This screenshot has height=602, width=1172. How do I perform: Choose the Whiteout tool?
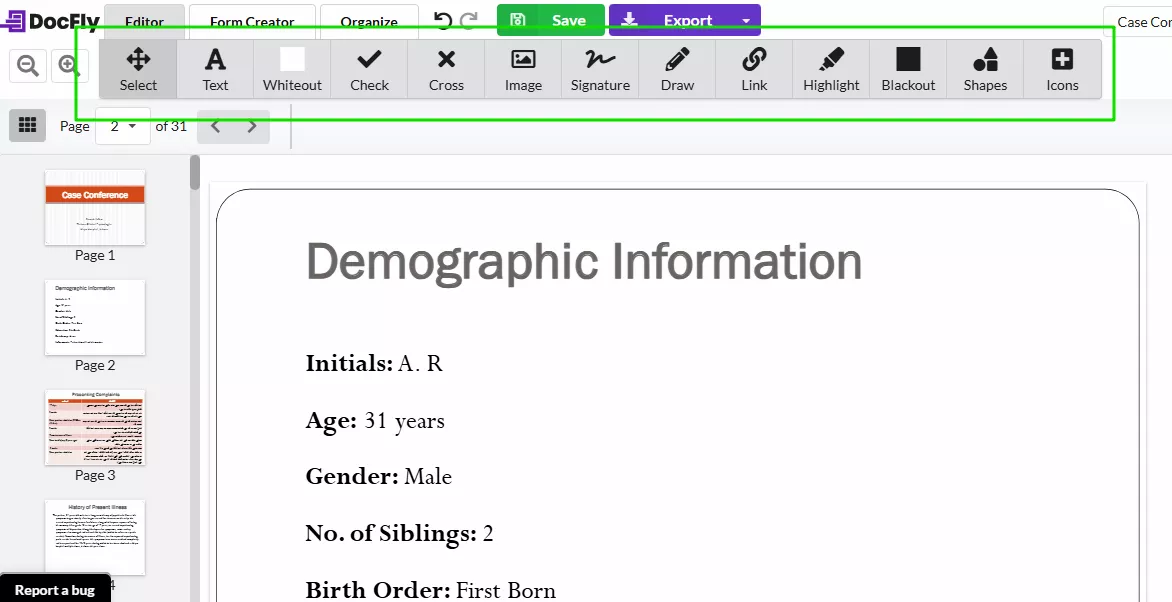(292, 69)
